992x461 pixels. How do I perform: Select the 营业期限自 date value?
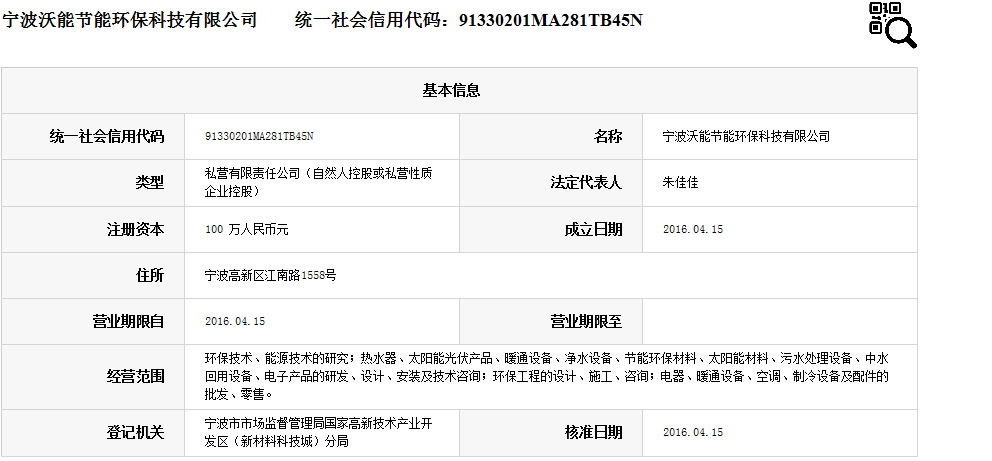pos(235,321)
